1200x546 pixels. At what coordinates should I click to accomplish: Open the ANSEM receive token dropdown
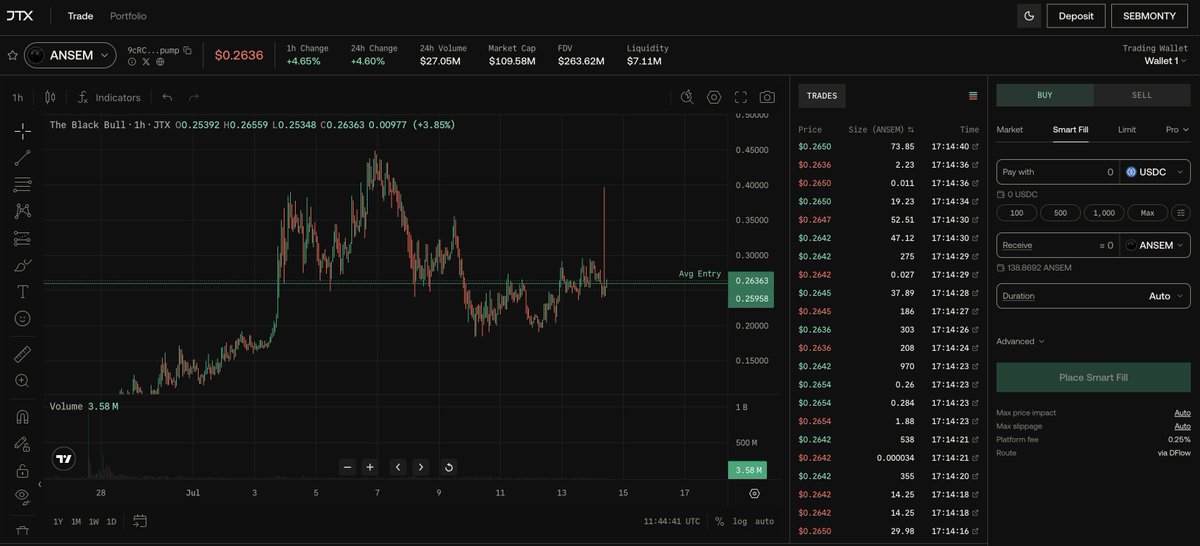tap(1155, 245)
